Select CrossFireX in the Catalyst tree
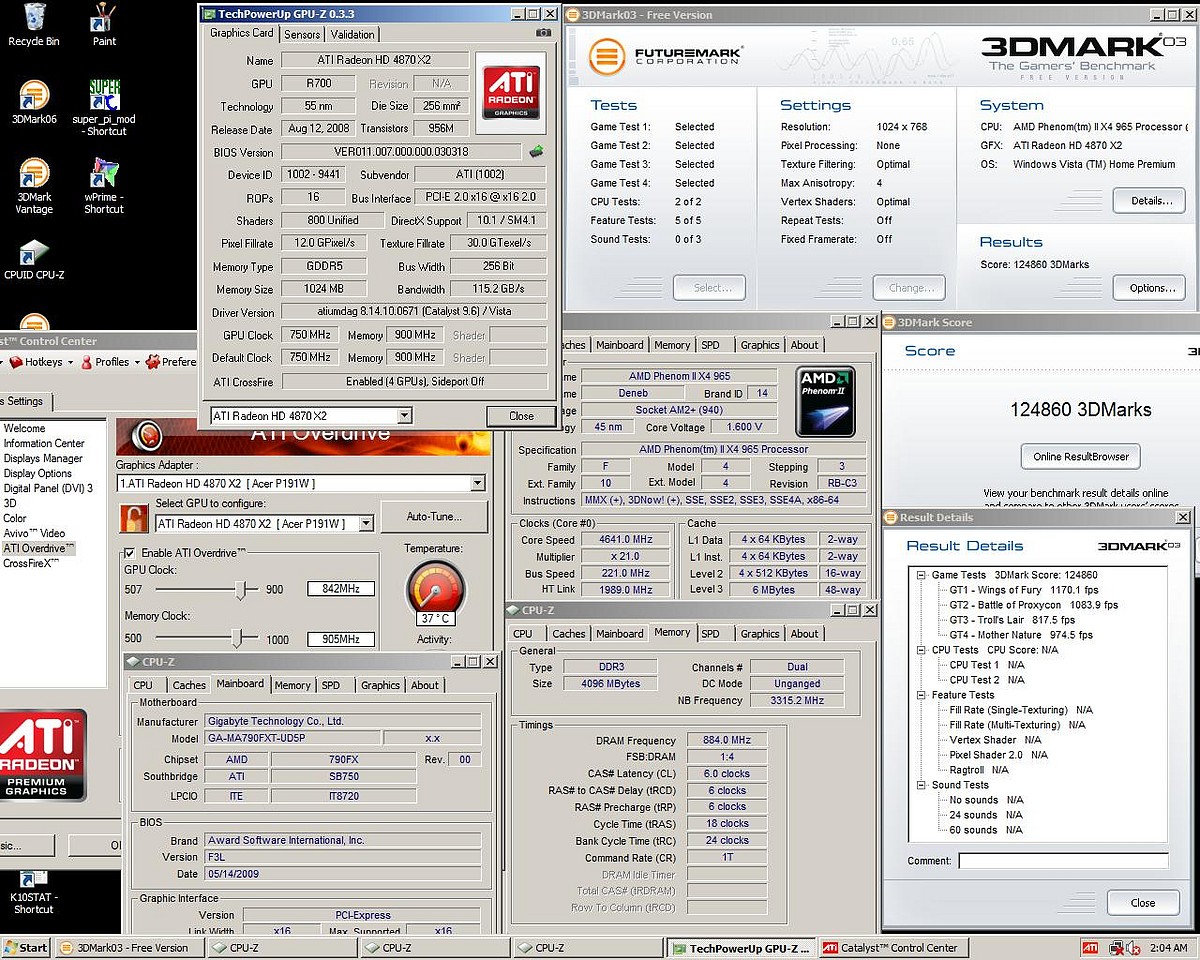 [31, 563]
